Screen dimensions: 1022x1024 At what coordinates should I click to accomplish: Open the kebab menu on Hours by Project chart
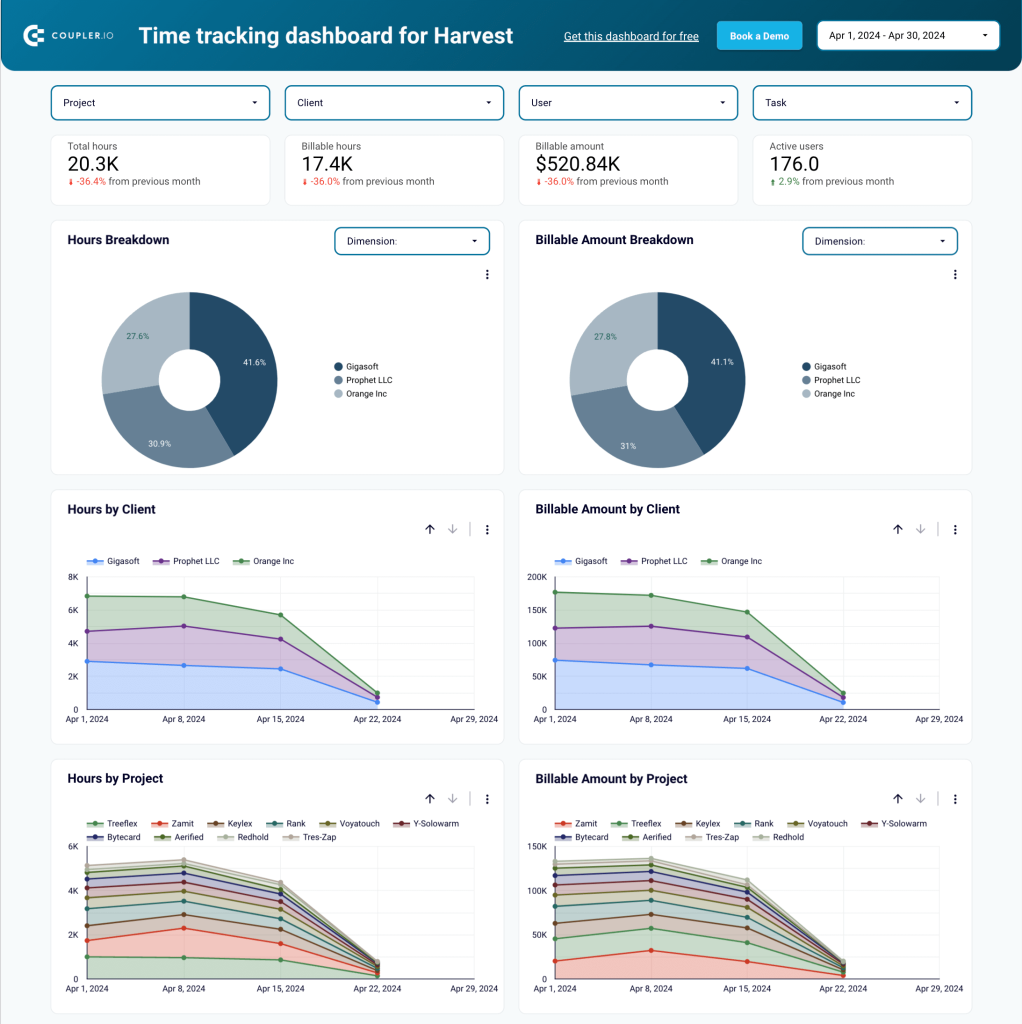(x=487, y=799)
